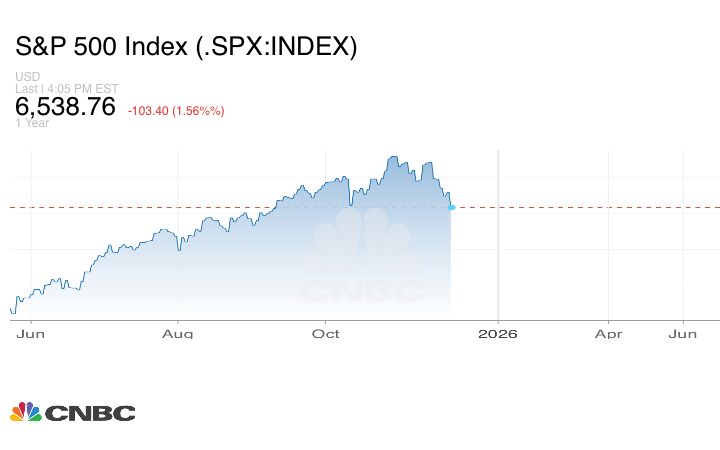Click the CNBC wordmark in the footer
Screen dimensions: 720x450
click(x=89, y=413)
